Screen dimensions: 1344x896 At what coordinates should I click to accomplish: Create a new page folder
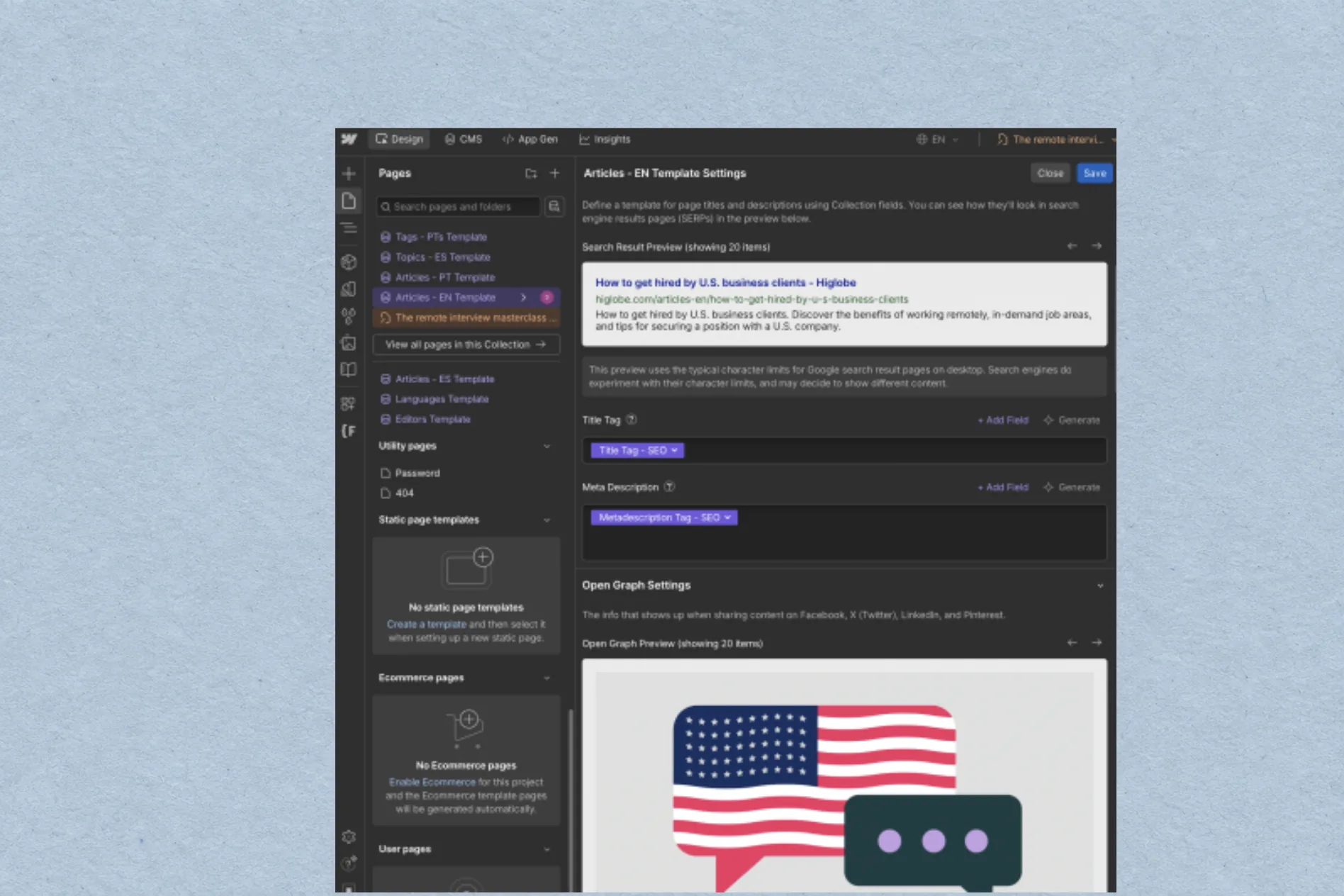tap(531, 173)
